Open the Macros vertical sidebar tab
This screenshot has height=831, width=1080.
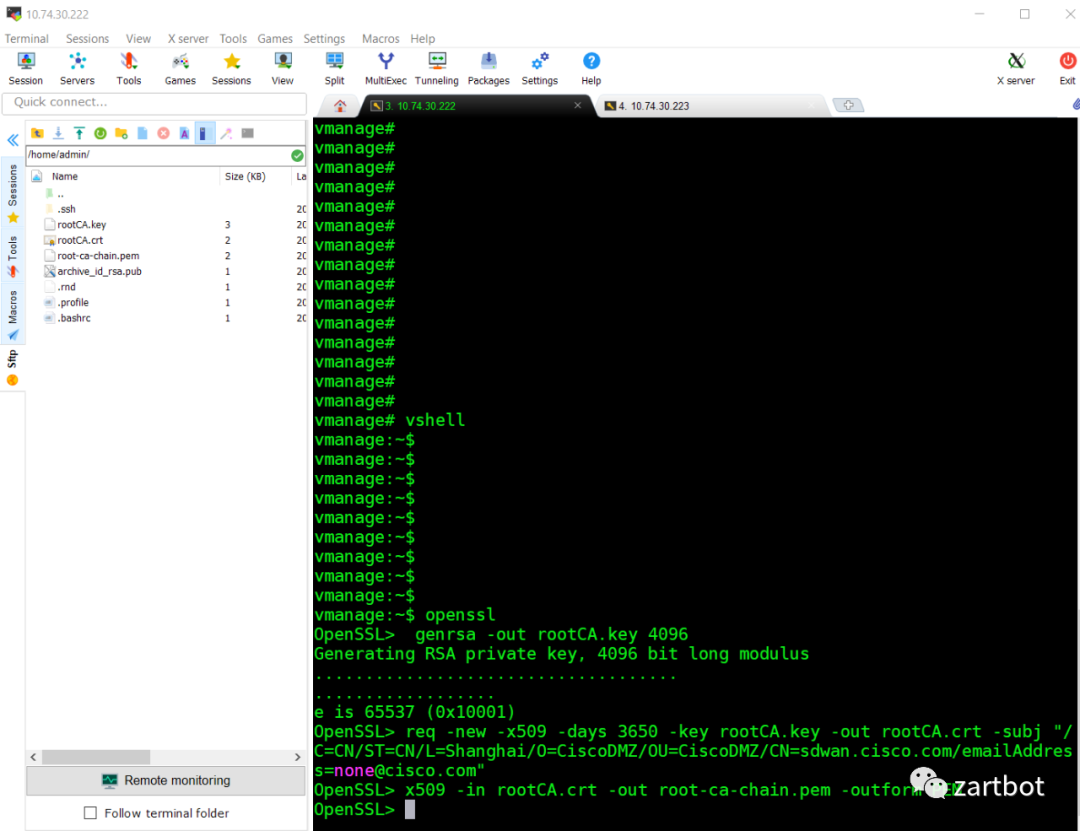click(12, 315)
